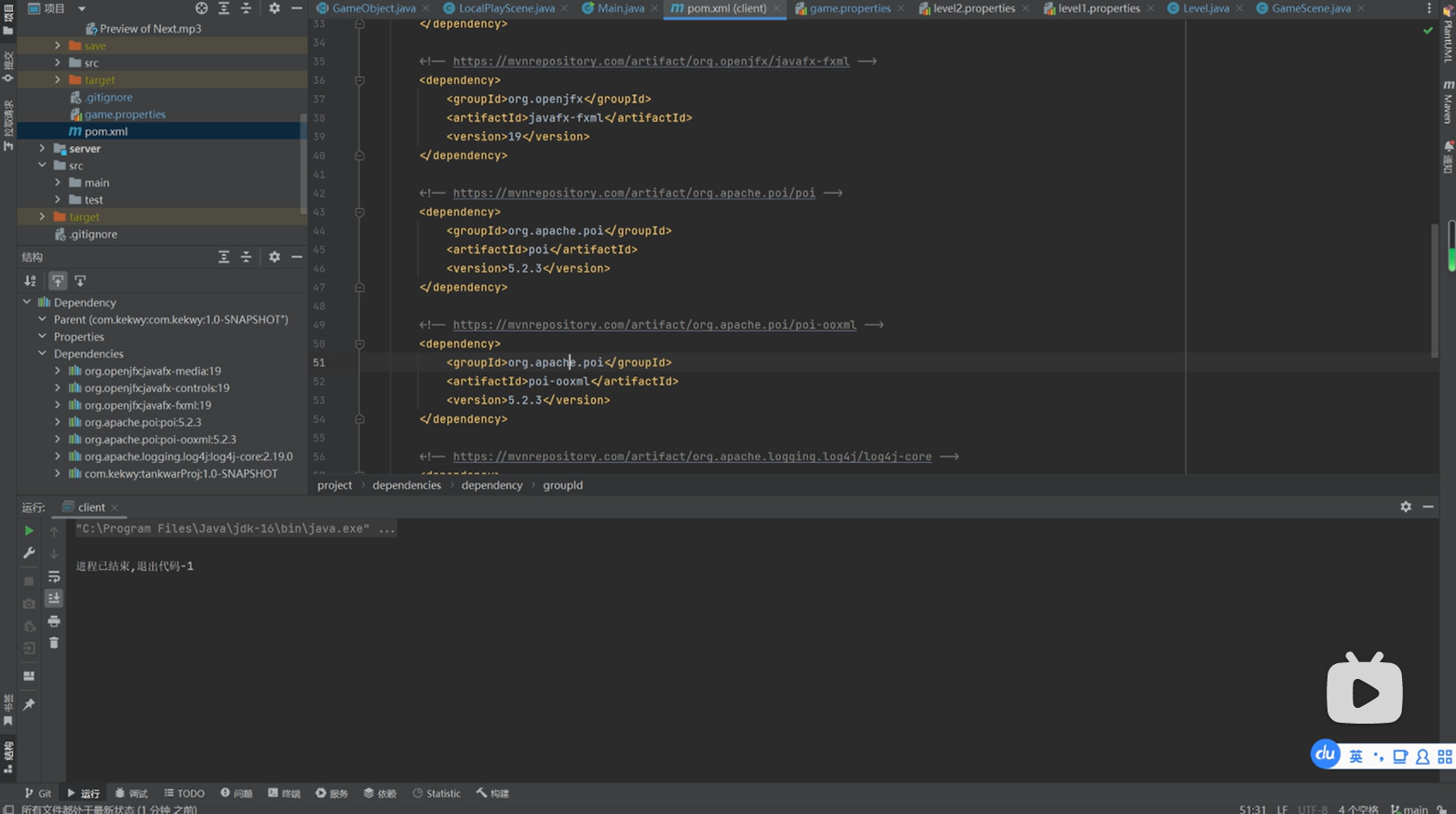Expand the server folder in the project tree
Image resolution: width=1456 pixels, height=814 pixels.
[x=43, y=148]
